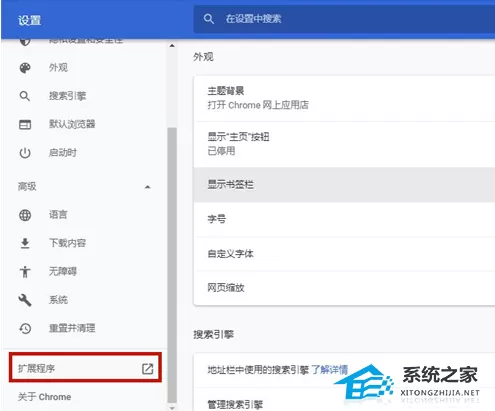Click the sidebar scrollbar up arrow
495x411 pixels.
tap(172, 46)
